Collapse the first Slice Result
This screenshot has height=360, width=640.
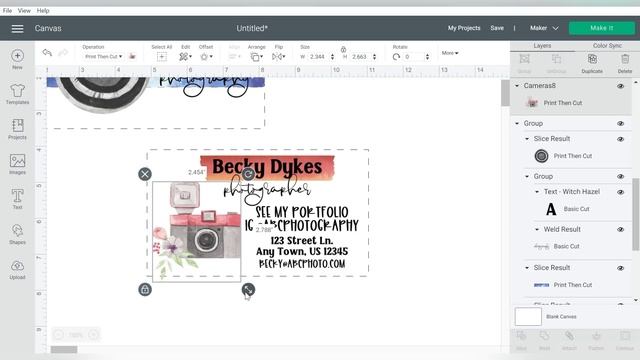tap(527, 139)
